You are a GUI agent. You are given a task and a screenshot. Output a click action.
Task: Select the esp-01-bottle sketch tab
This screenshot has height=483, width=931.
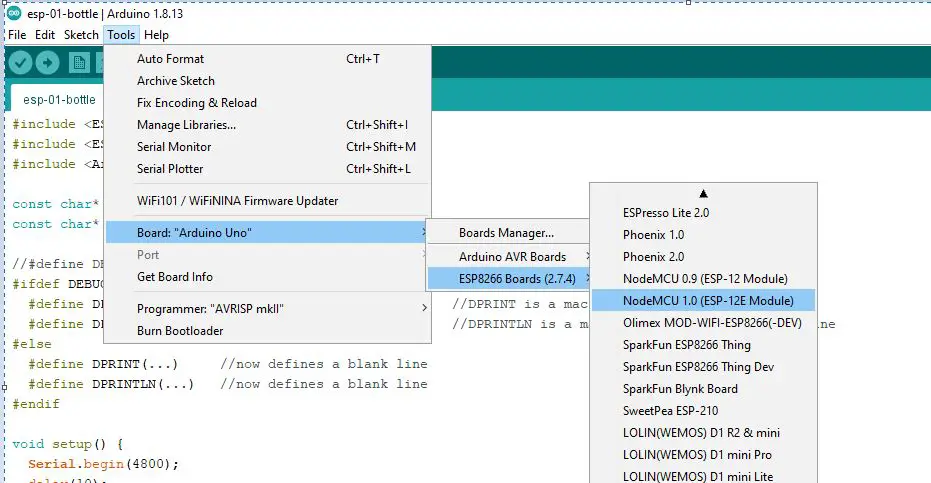click(59, 99)
